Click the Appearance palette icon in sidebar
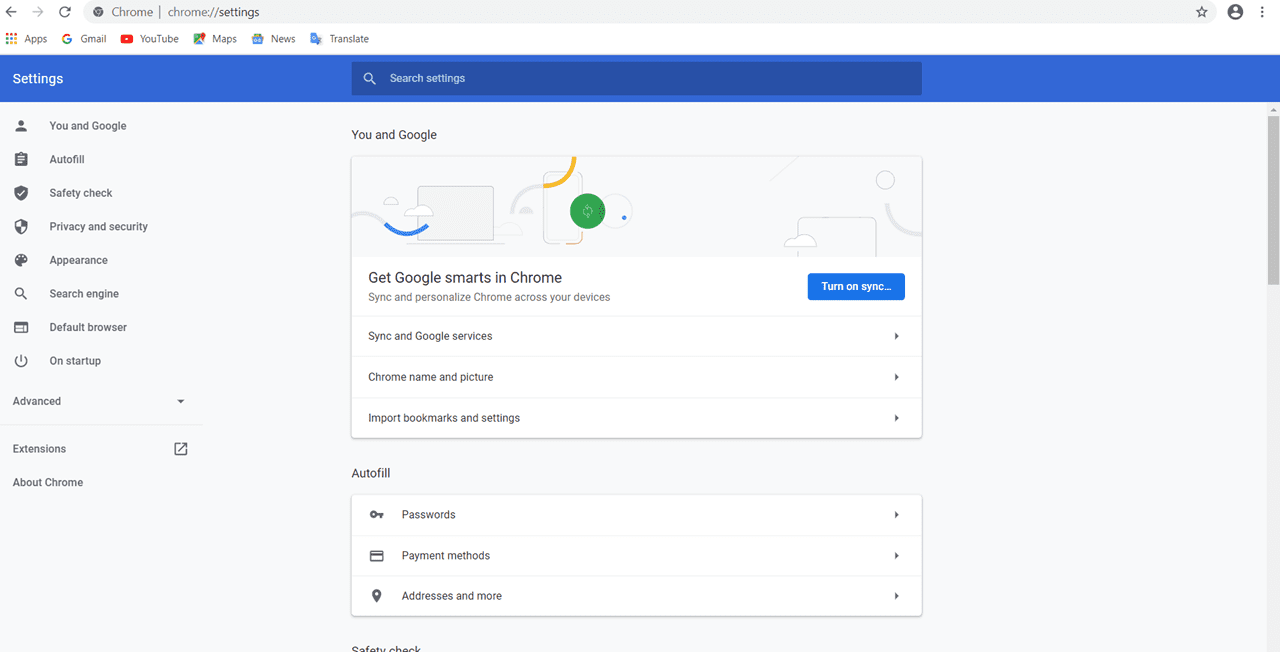Viewport: 1280px width, 652px height. (x=21, y=260)
